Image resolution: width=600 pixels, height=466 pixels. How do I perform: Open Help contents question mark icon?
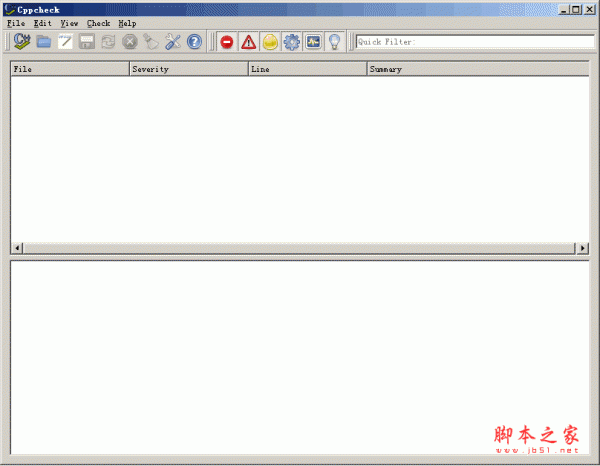click(194, 41)
